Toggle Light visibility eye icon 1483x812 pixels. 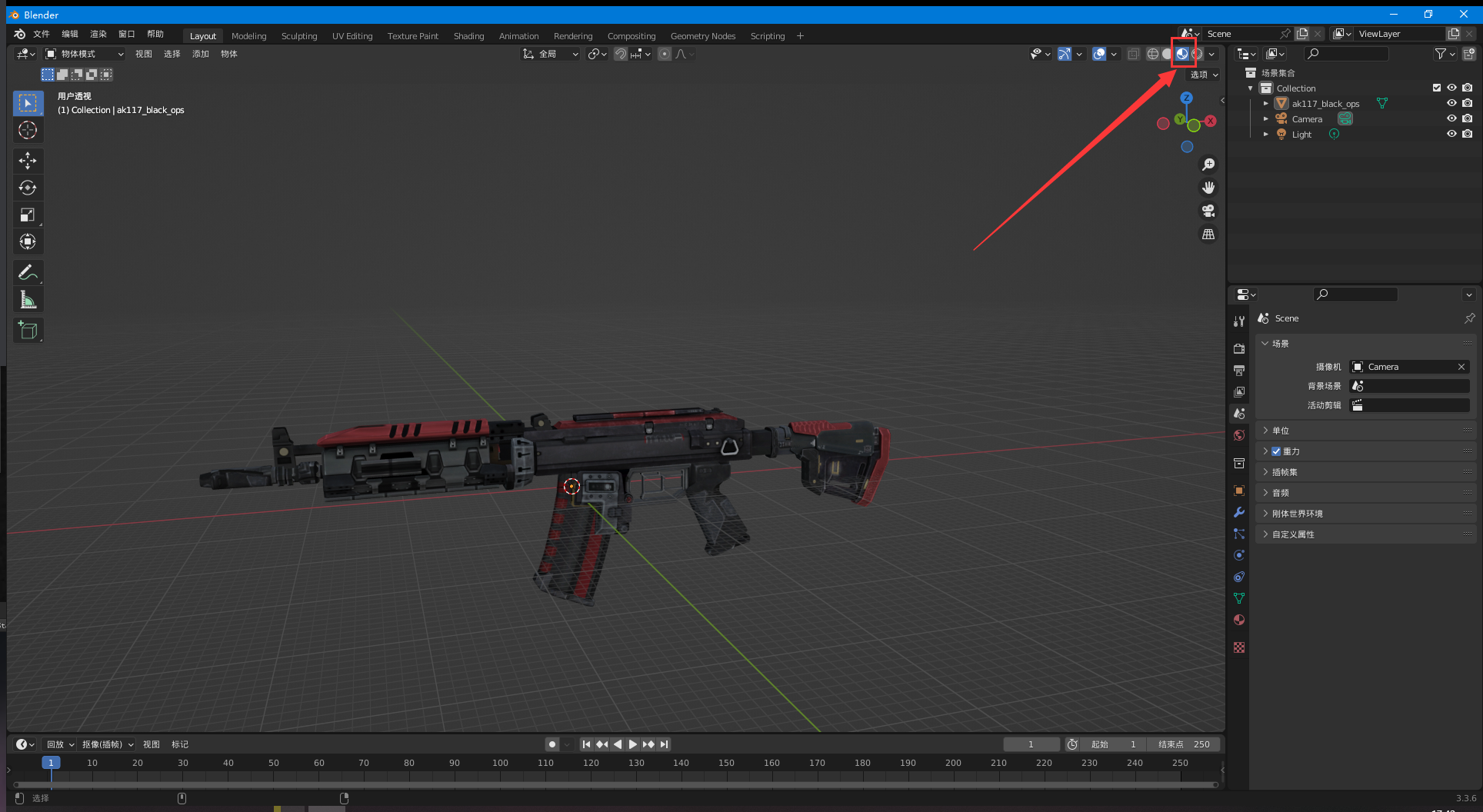point(1451,134)
